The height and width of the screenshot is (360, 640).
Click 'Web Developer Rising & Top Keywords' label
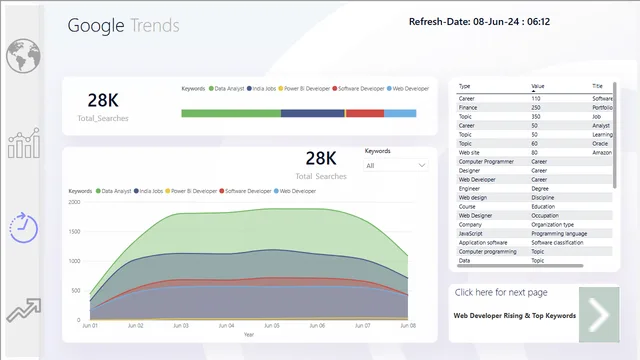coord(514,316)
